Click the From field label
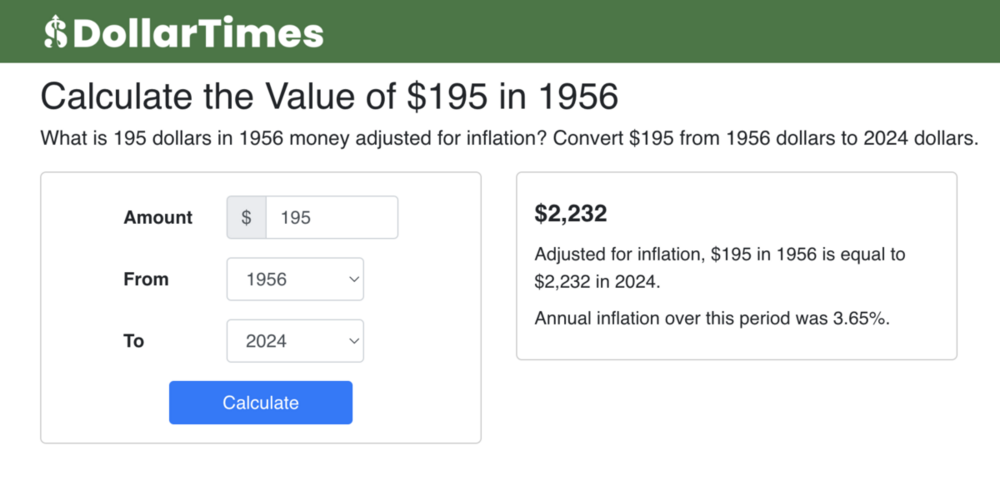Viewport: 1000px width, 485px height. 146,280
